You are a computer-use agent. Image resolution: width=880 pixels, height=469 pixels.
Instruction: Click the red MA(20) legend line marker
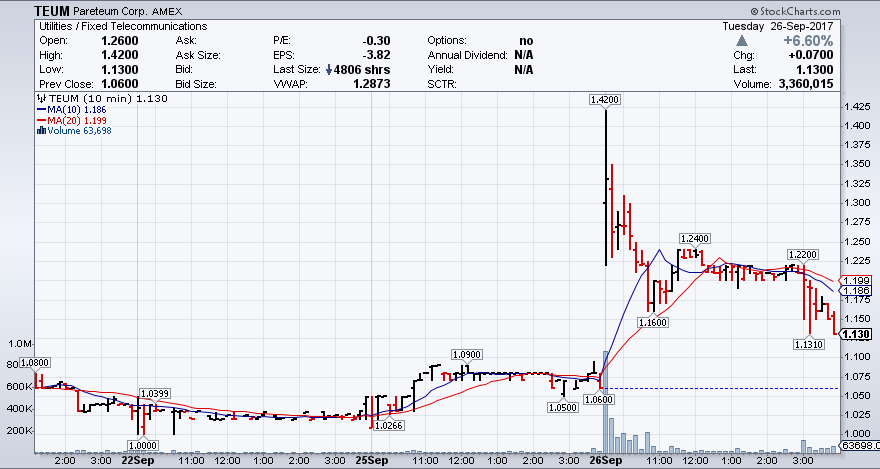coord(39,120)
